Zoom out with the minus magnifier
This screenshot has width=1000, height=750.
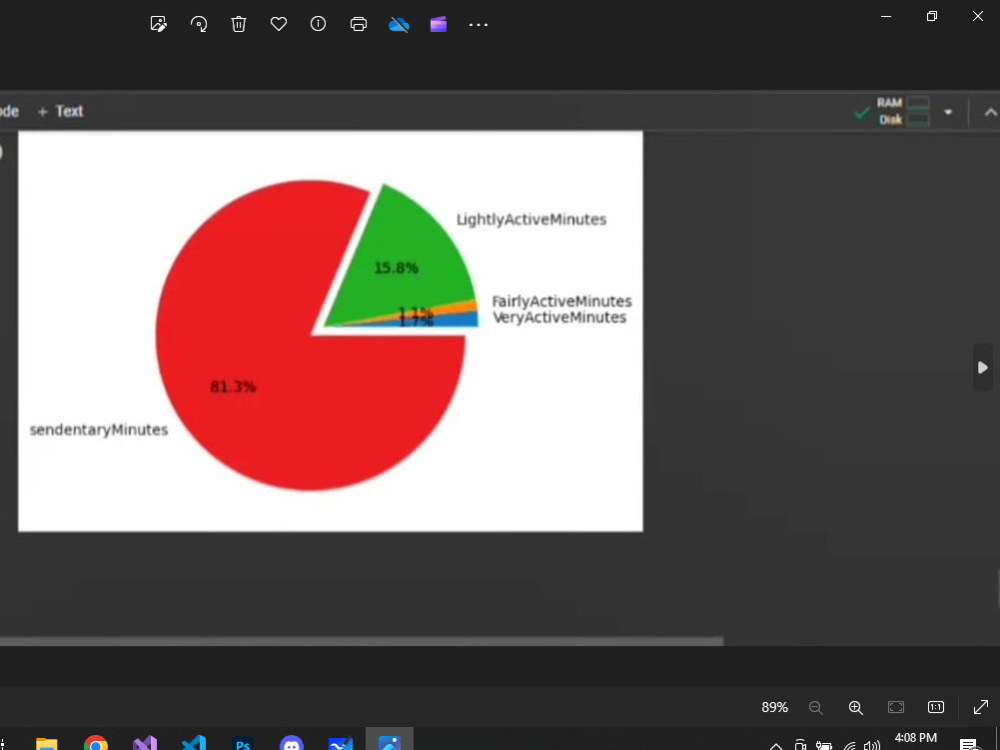(815, 707)
